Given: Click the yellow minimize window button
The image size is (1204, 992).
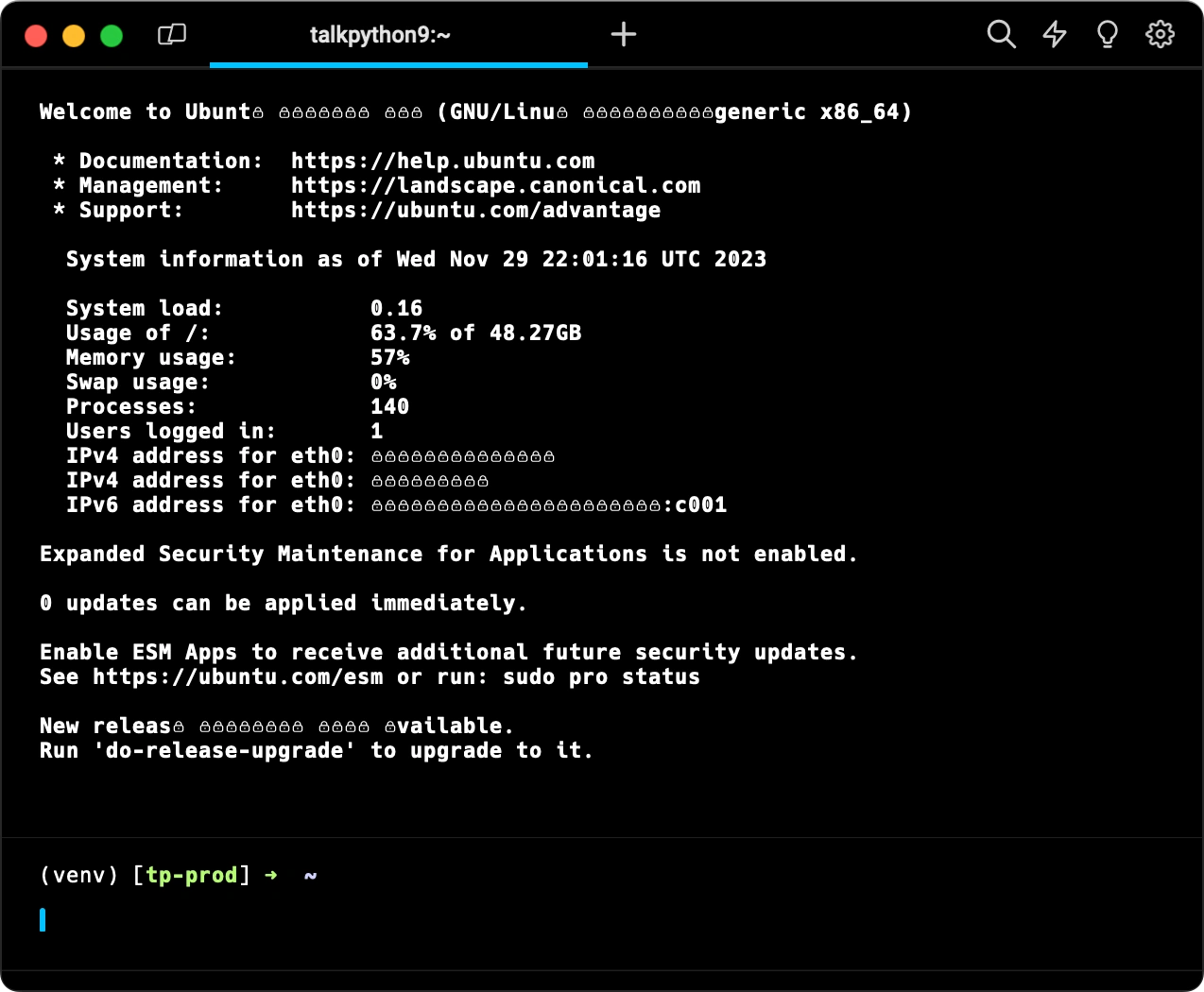Looking at the screenshot, I should 74,36.
